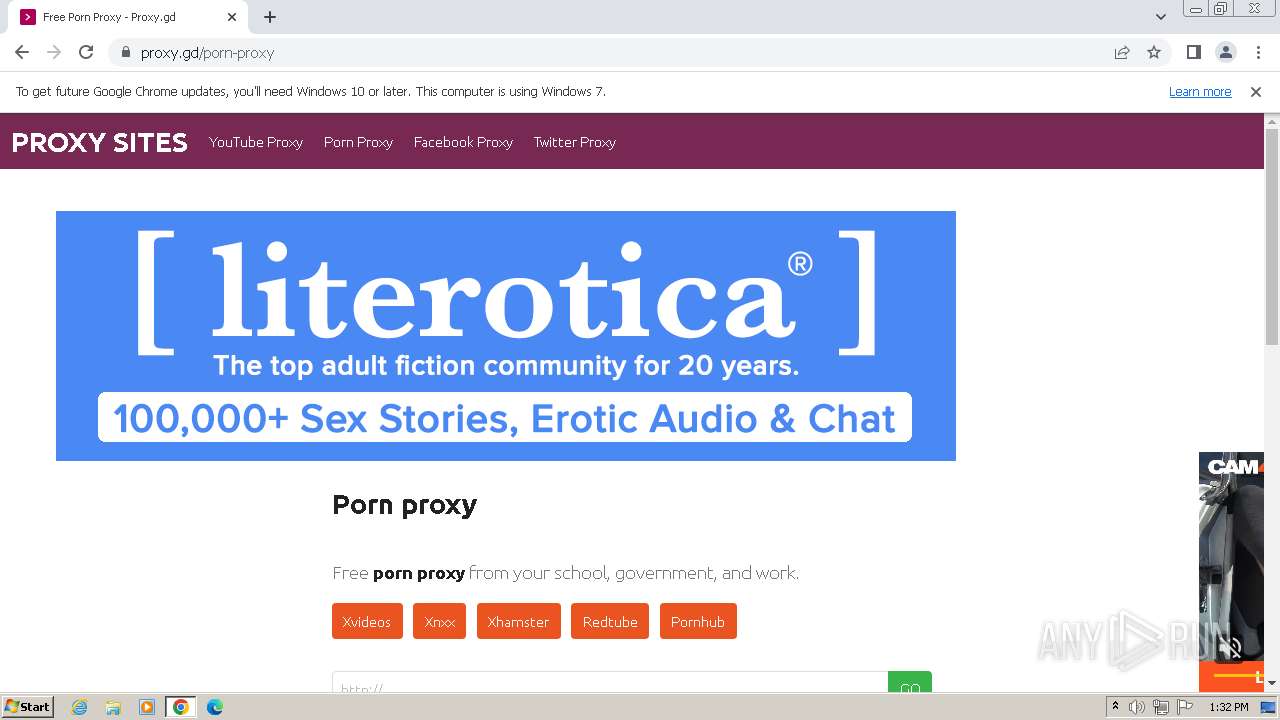Select the Free Porn Proxy tab
The image size is (1280, 720).
click(130, 17)
